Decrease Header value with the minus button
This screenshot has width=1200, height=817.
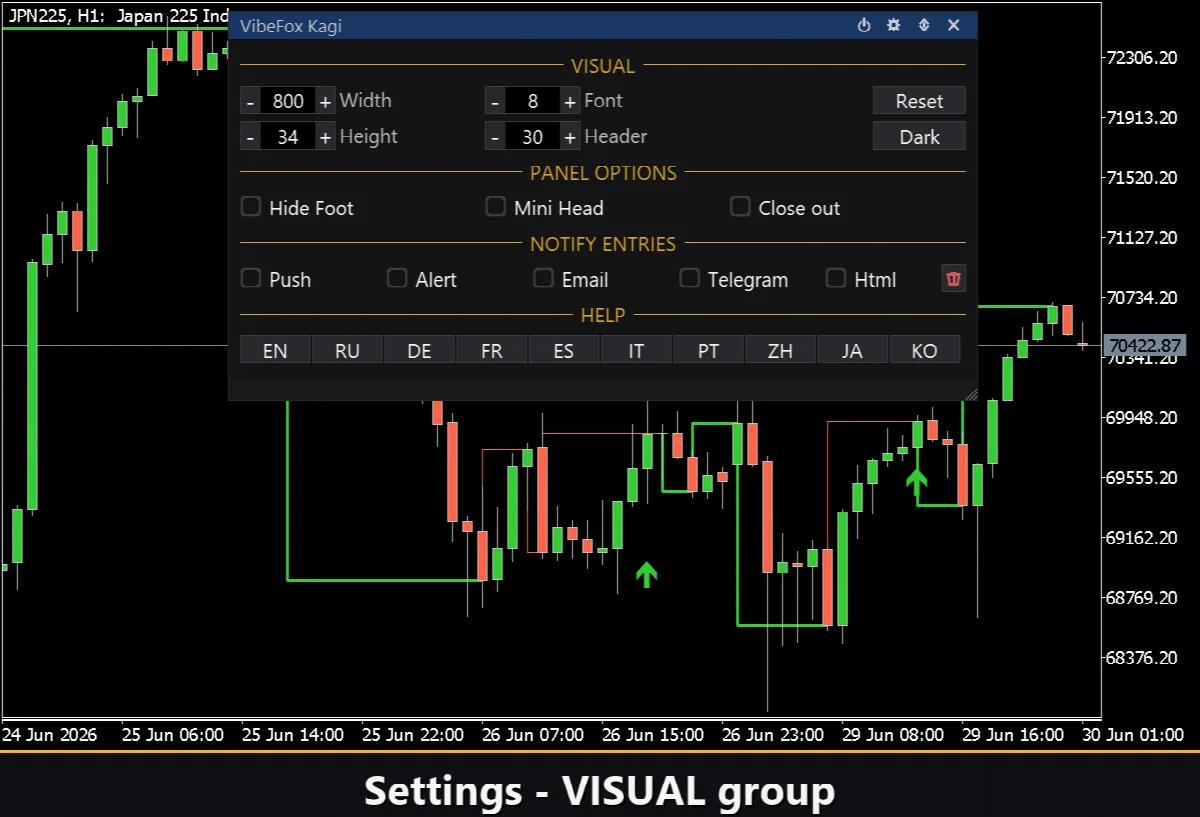click(495, 137)
